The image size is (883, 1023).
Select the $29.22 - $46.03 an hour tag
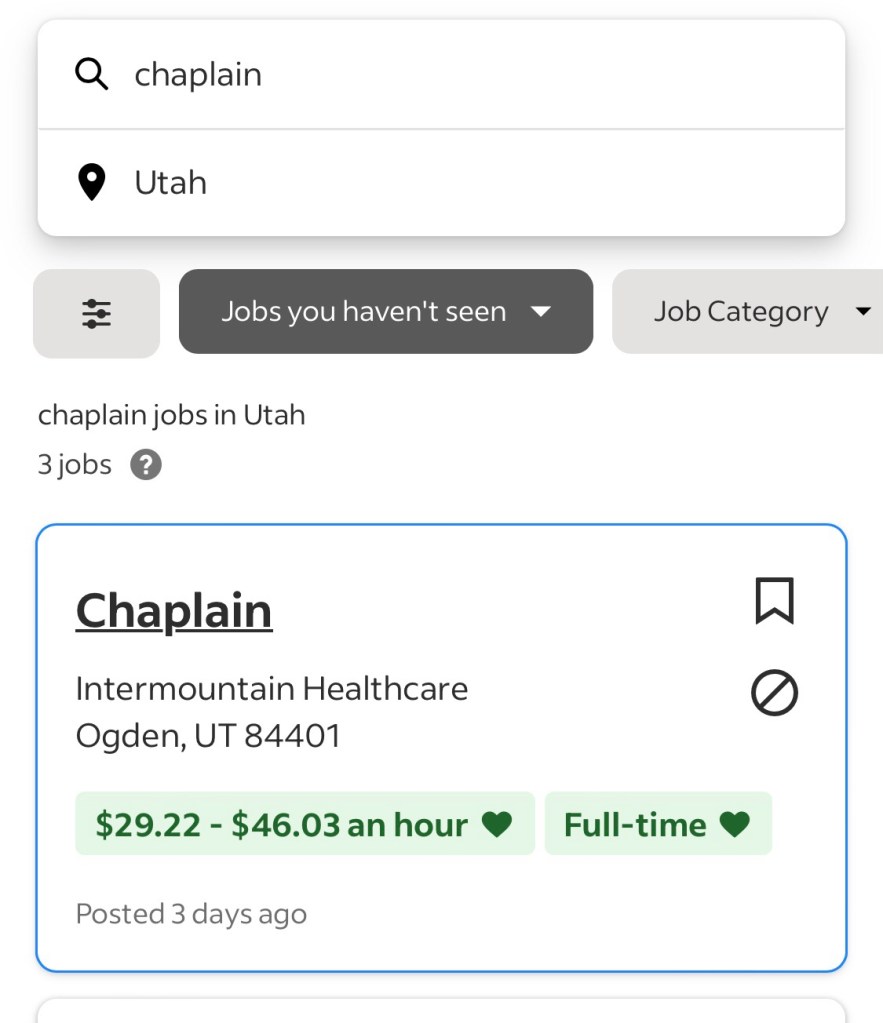point(282,825)
